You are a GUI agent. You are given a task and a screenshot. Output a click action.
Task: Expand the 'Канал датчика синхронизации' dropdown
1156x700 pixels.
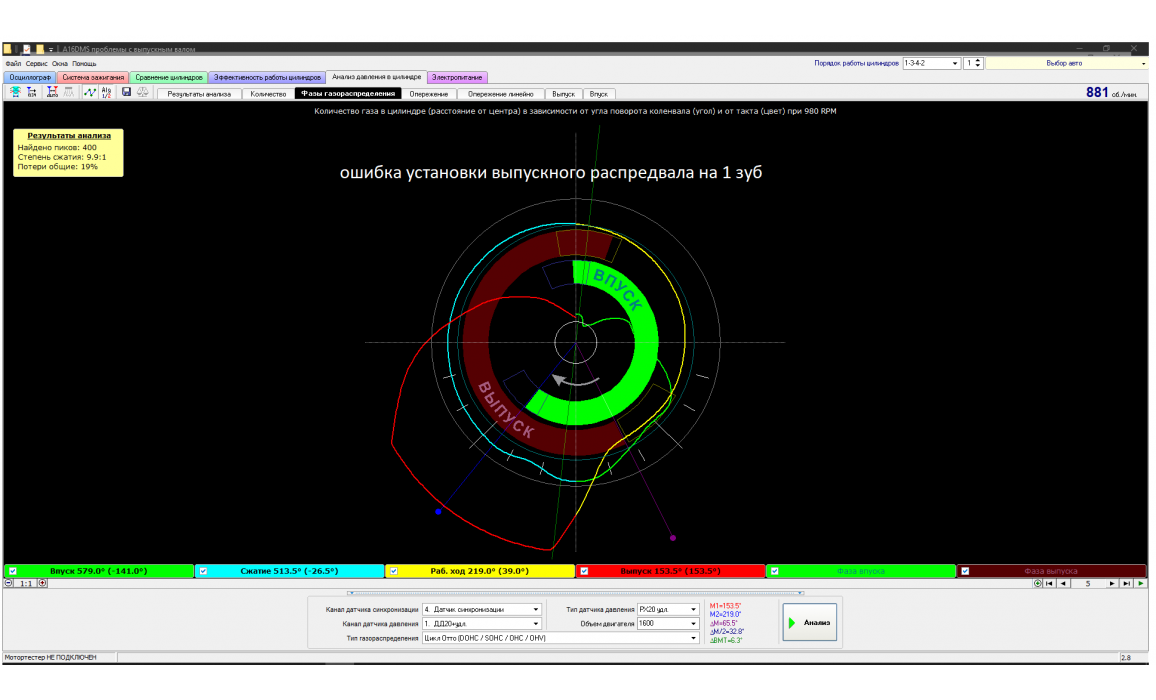tap(536, 609)
